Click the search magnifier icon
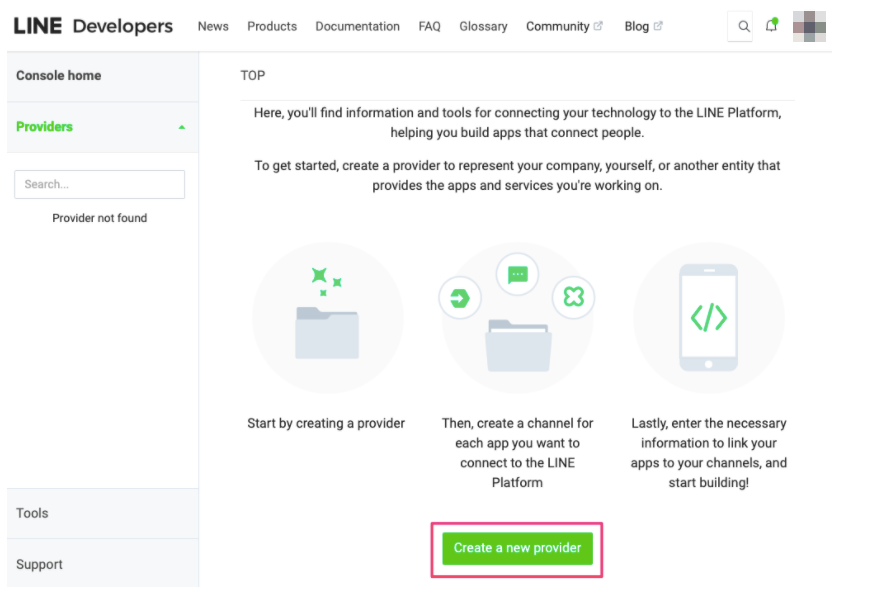881x598 pixels. tap(743, 26)
